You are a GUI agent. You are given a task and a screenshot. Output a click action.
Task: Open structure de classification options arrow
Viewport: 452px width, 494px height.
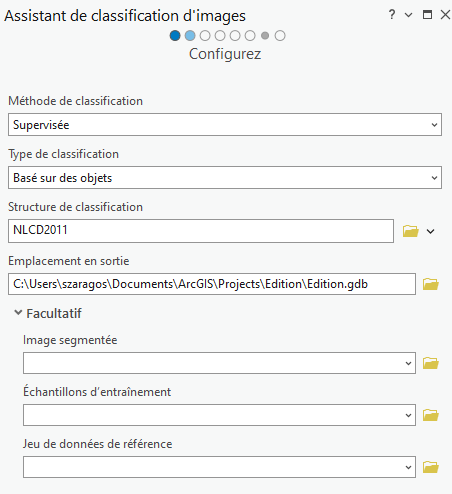click(x=431, y=231)
